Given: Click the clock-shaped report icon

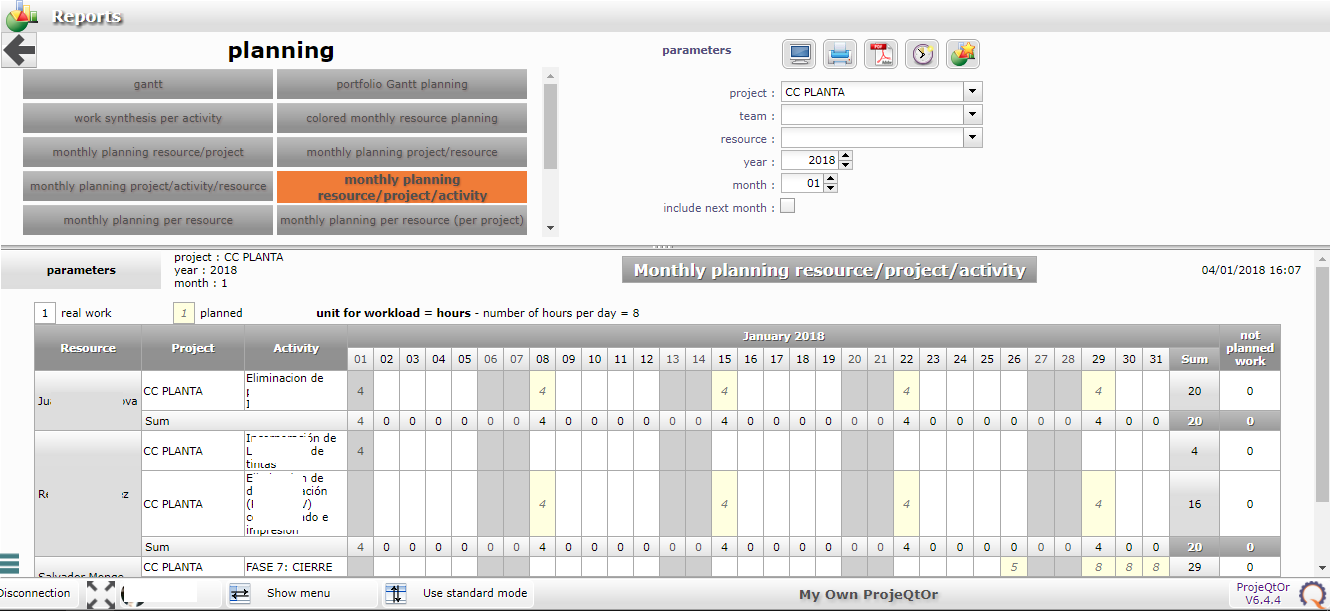Looking at the screenshot, I should click(x=922, y=54).
